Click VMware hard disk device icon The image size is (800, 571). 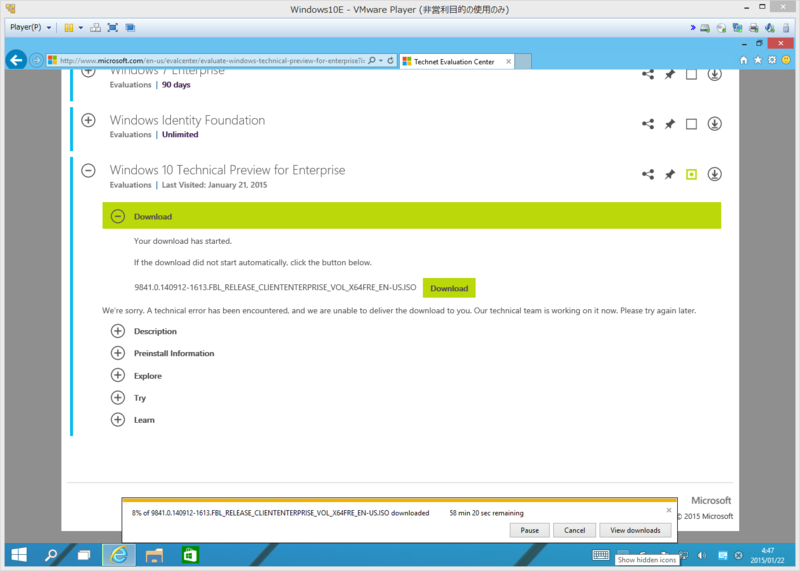(705, 28)
